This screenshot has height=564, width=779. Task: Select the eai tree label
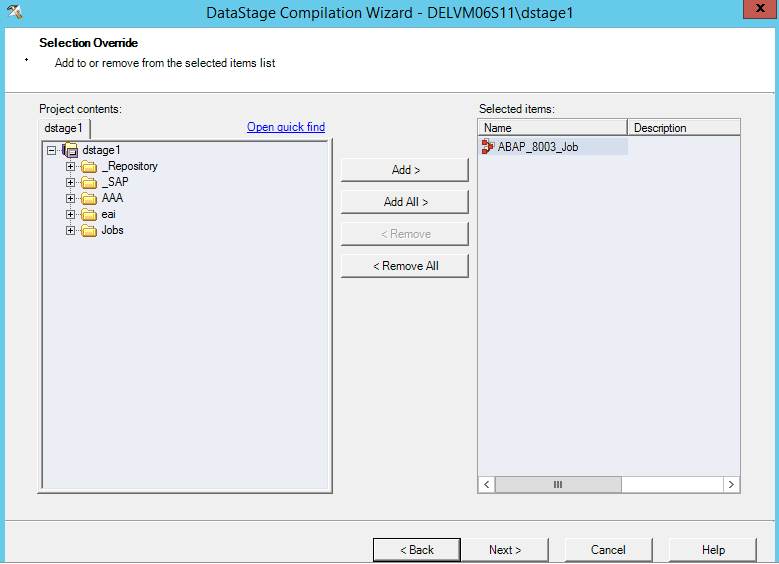coord(108,215)
